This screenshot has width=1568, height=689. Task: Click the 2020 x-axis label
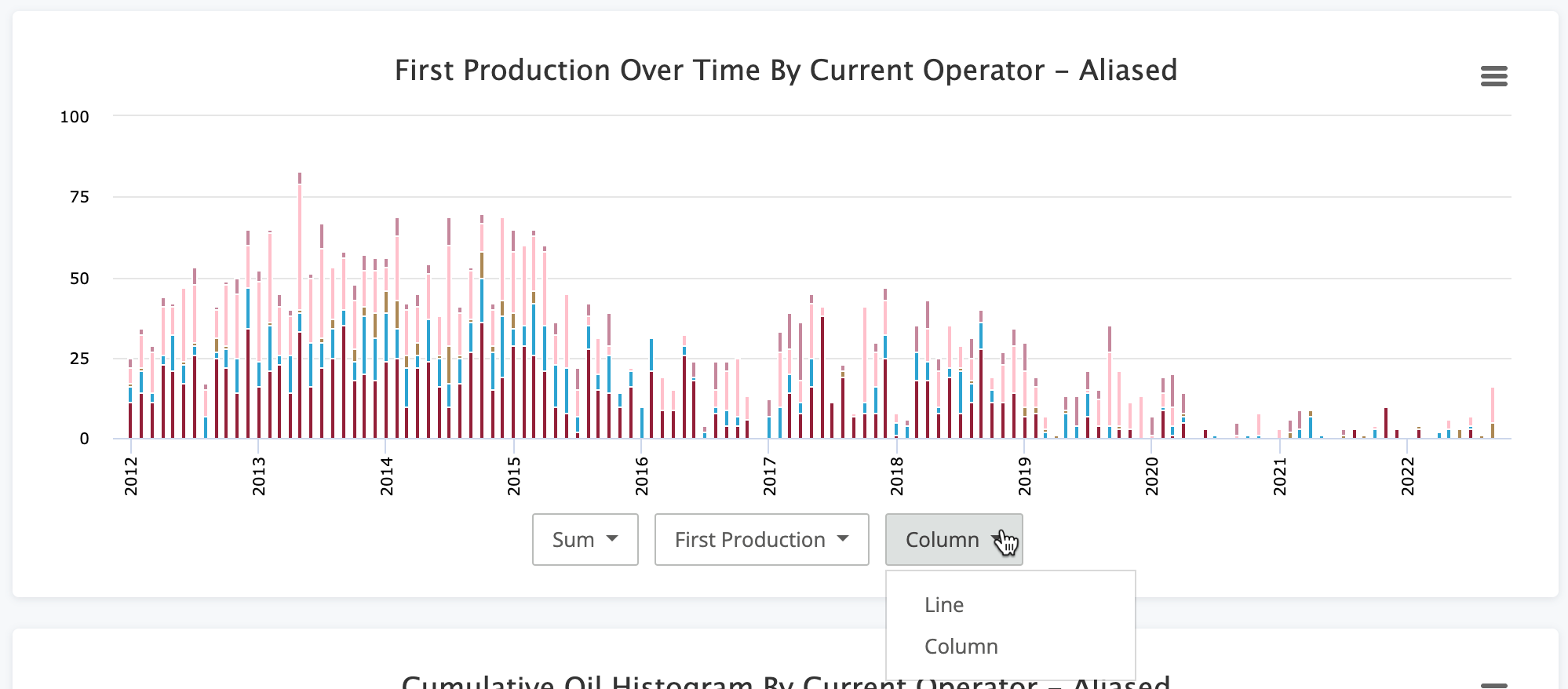[1152, 476]
